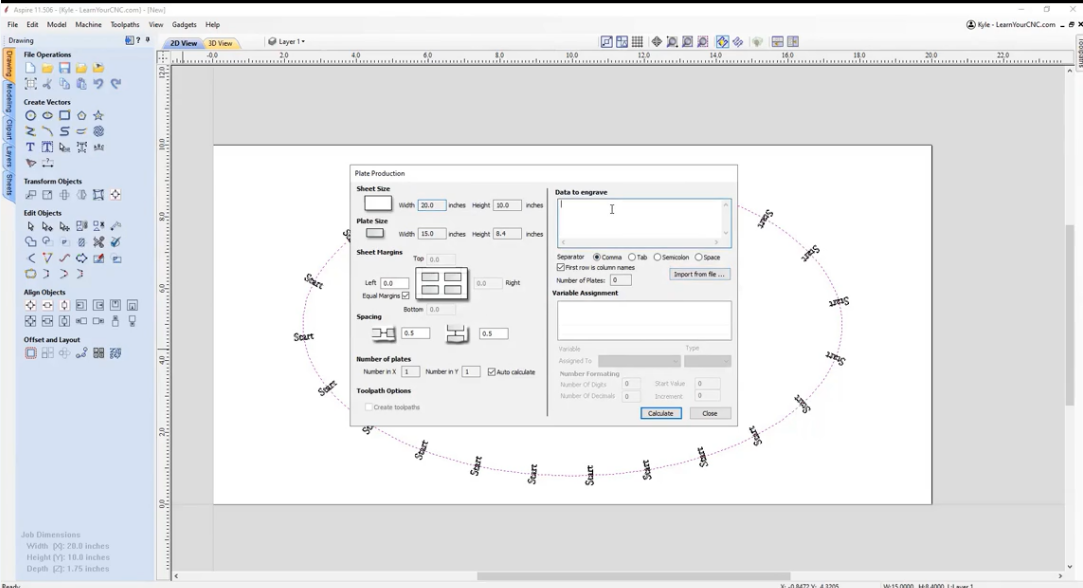Click the Create toolpaths checkbox
This screenshot has height=588, width=1083.
(369, 407)
